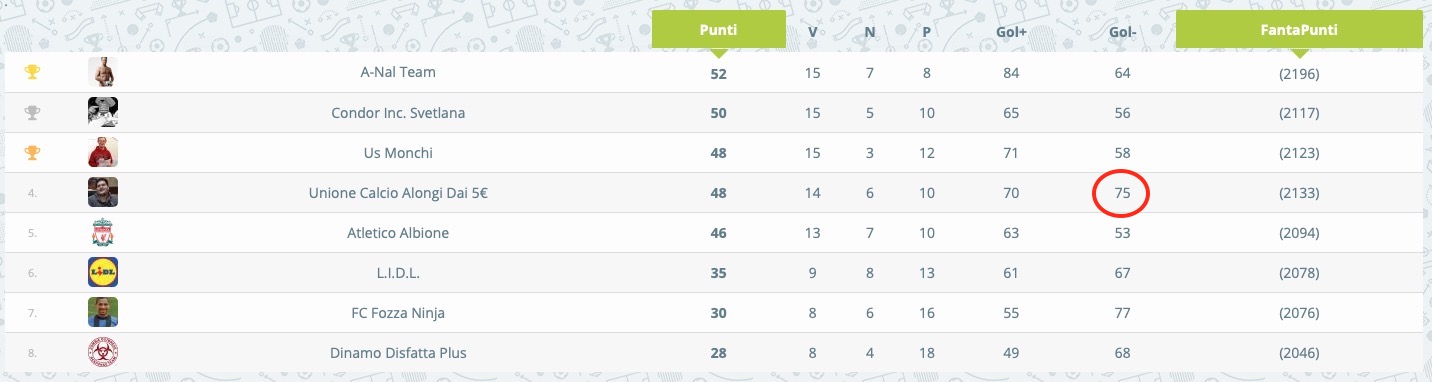The width and height of the screenshot is (1432, 382).
Task: Open the Atletico Albione team link
Action: (x=398, y=233)
